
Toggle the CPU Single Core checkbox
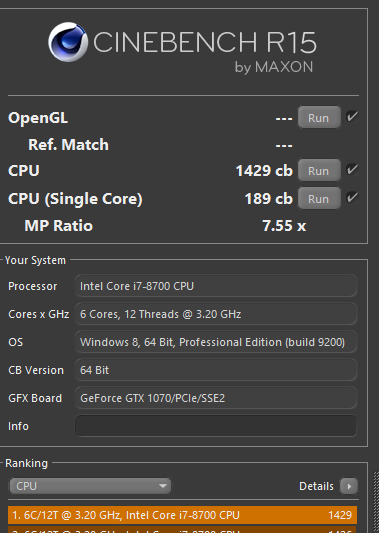[352, 197]
